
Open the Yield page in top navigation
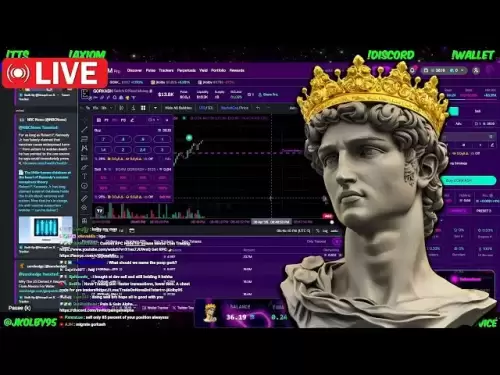click(x=203, y=70)
